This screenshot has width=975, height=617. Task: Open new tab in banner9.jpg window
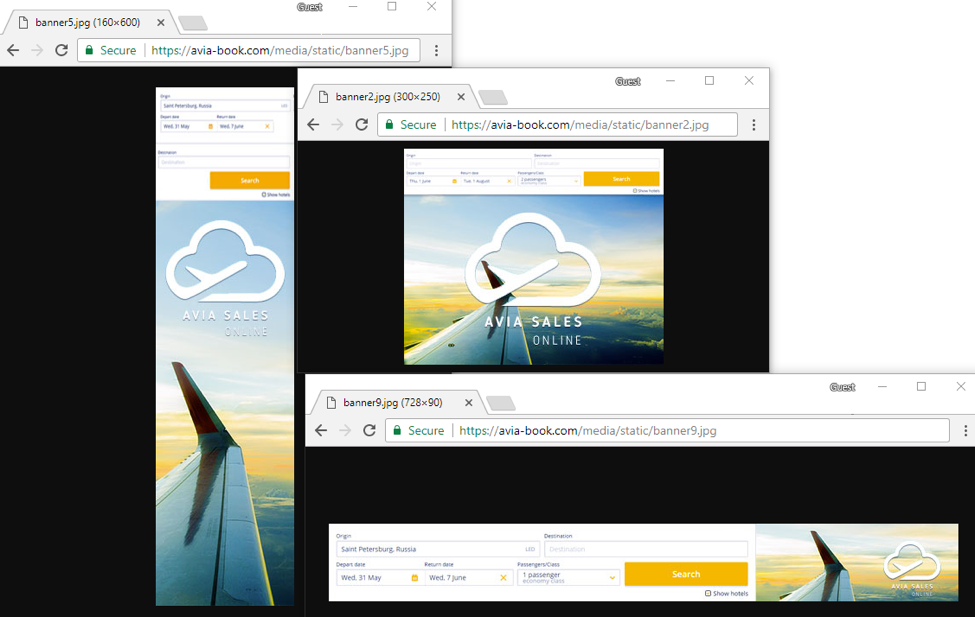click(x=501, y=404)
